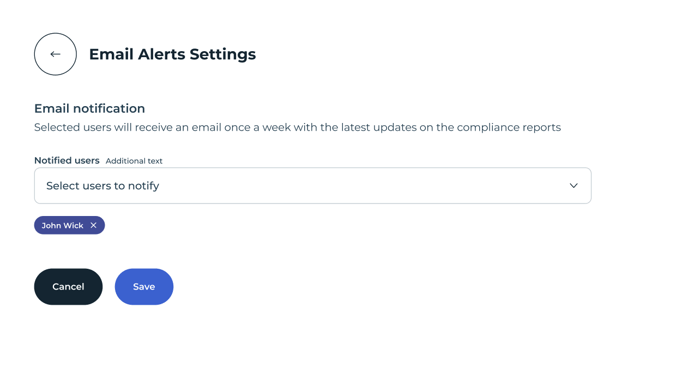Confirm with the blue Save button
Screen dimensions: 688x370
[144, 287]
